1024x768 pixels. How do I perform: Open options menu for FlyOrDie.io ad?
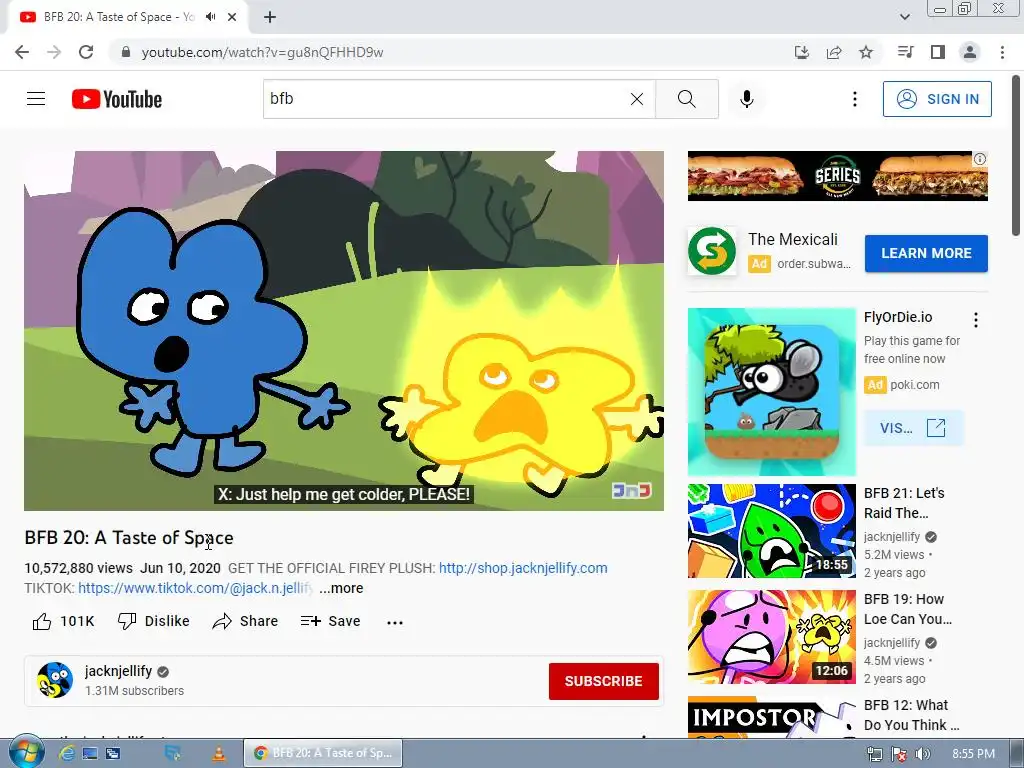[976, 320]
